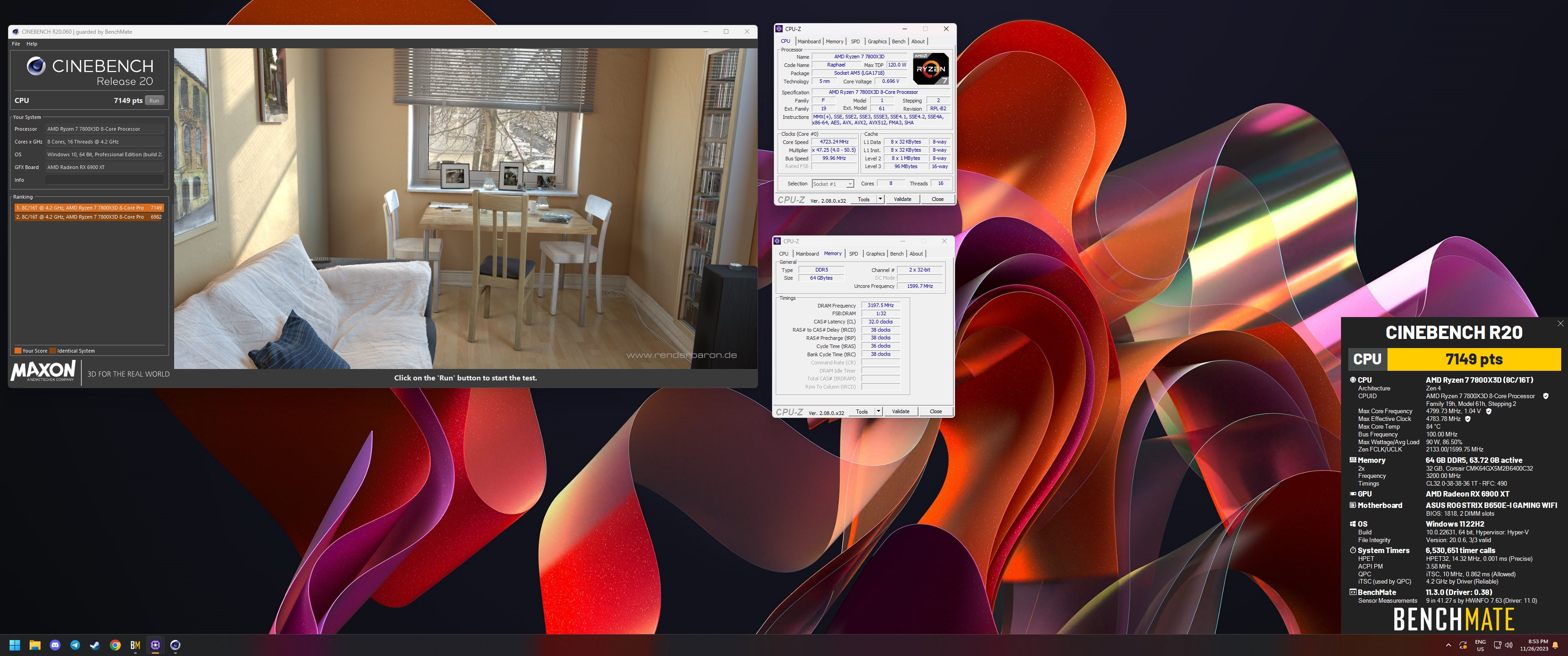Click the Memory CPU-Z window title icon
The height and width of the screenshot is (656, 1568).
coord(777,241)
